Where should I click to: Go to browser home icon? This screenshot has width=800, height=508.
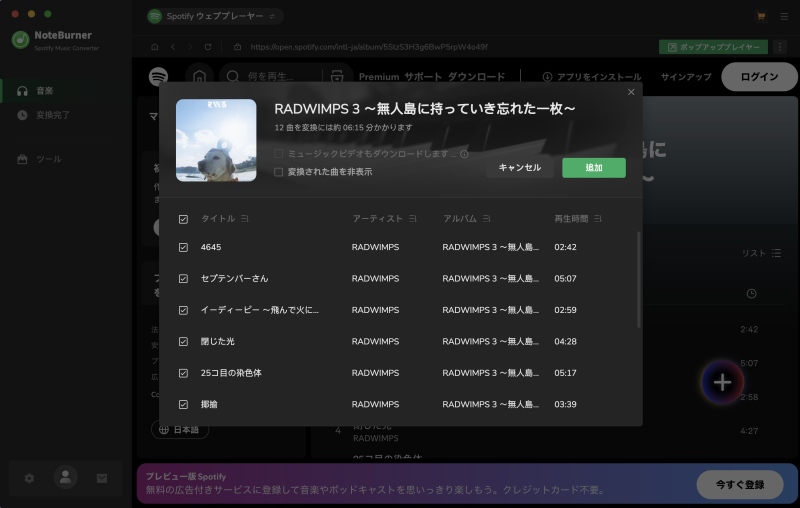[x=155, y=47]
